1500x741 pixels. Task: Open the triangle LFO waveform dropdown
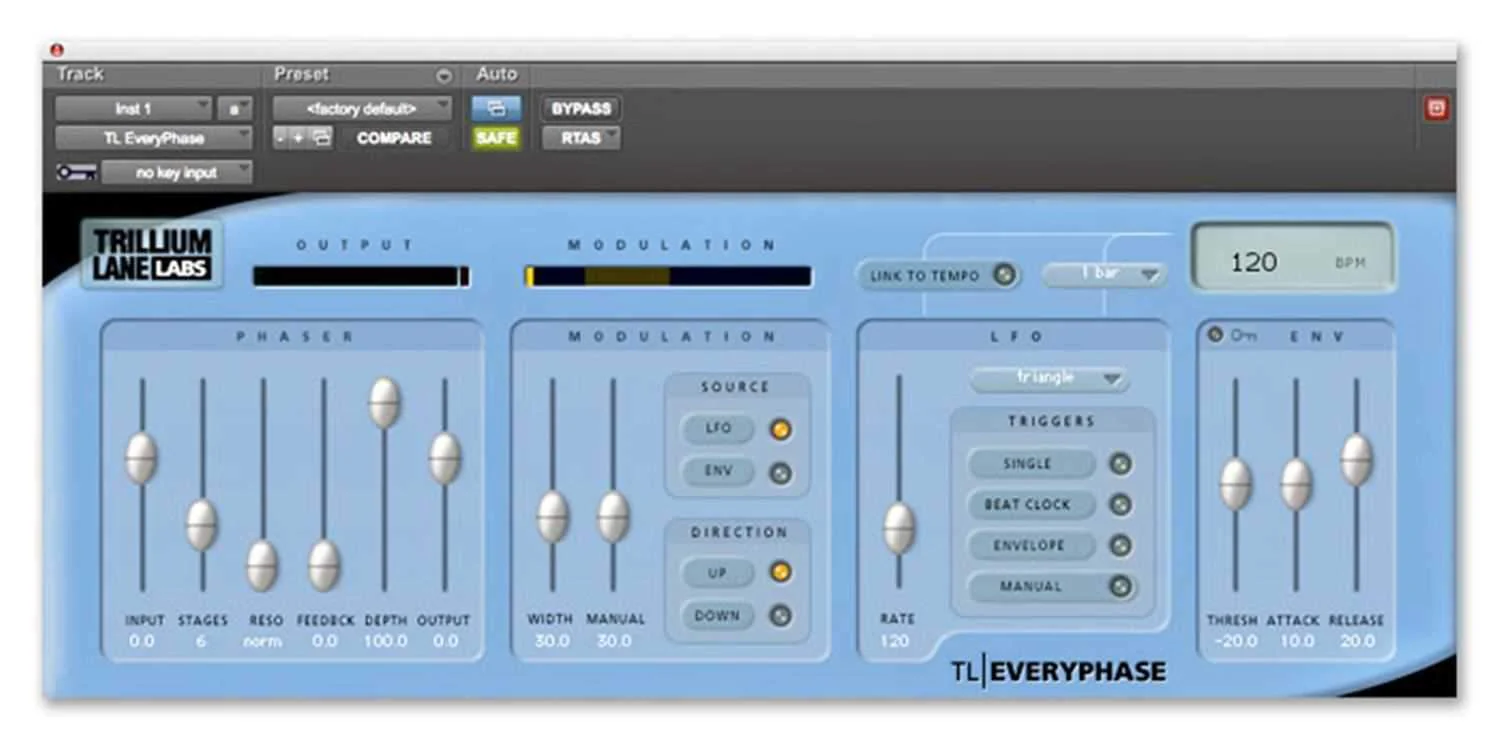coord(1049,379)
